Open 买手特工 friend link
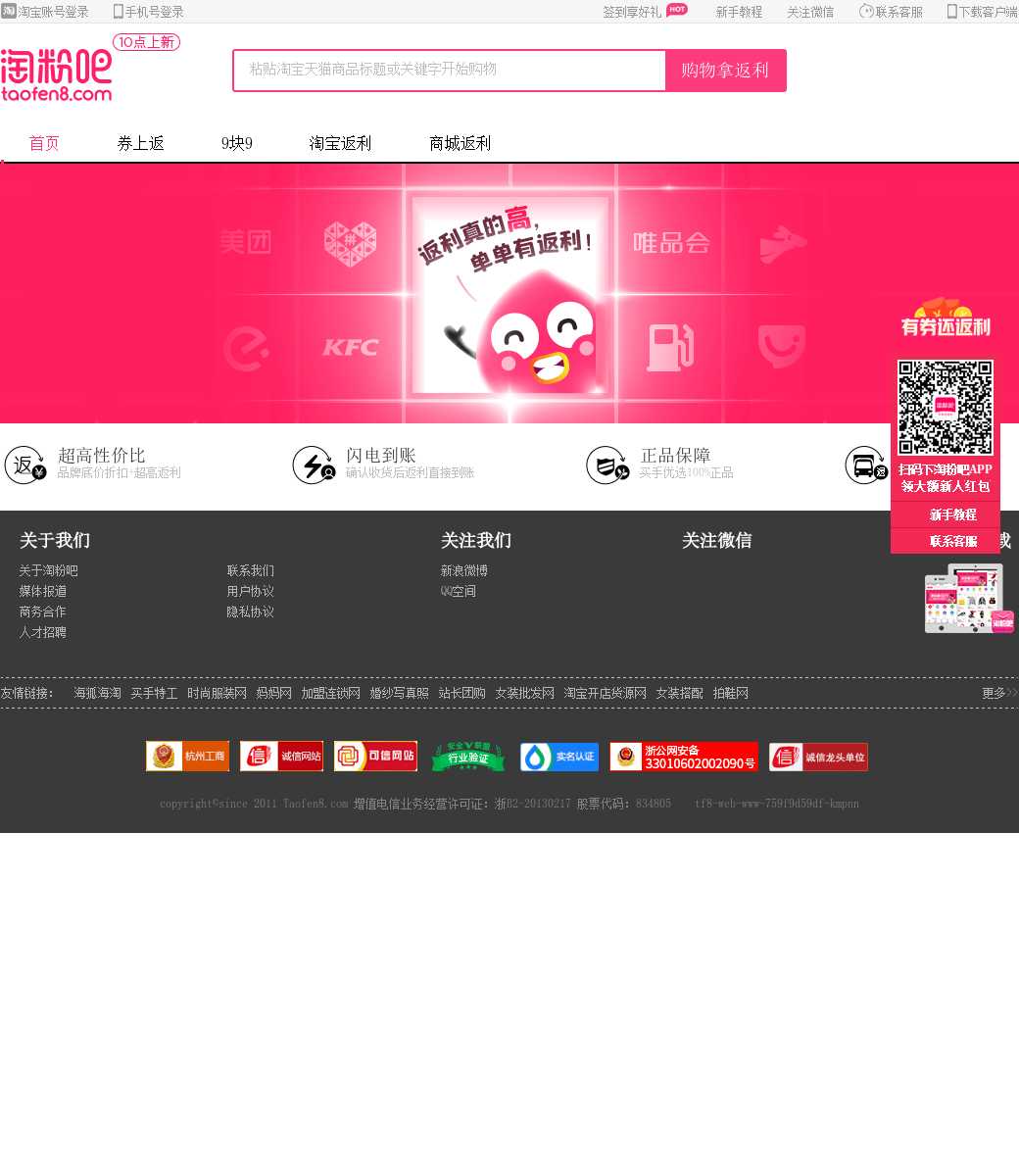Screen dimensions: 1019x1176 pos(154,693)
